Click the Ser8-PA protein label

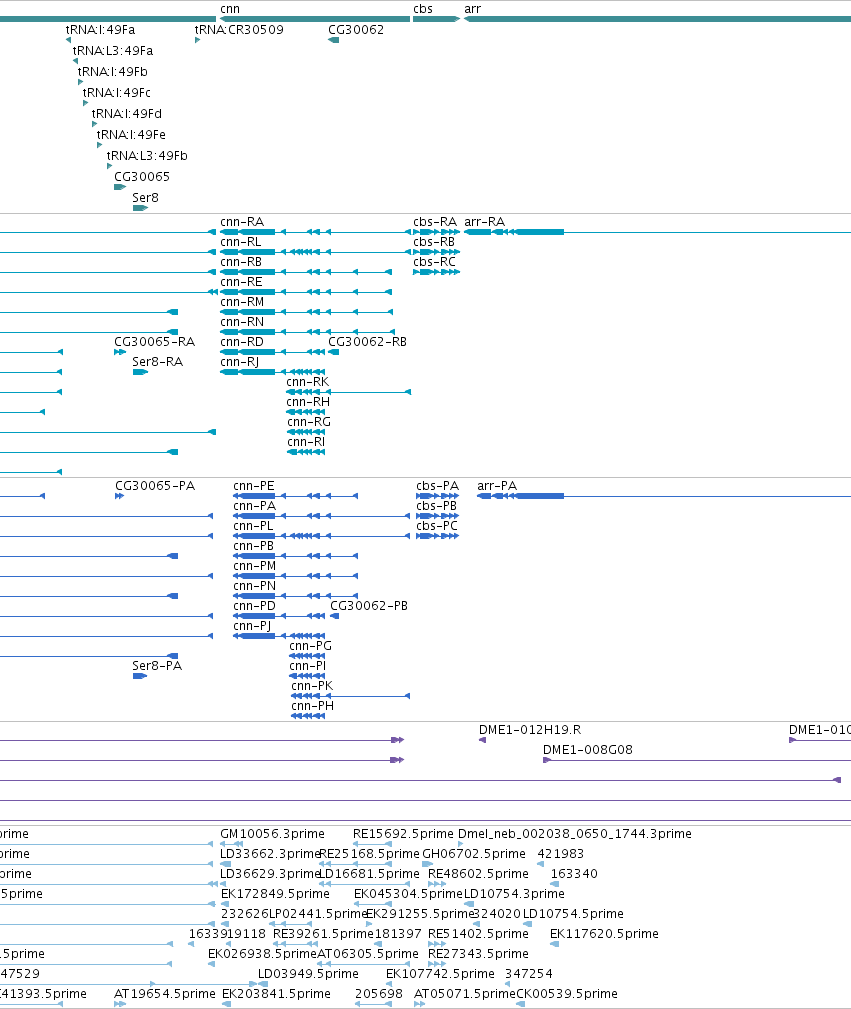(x=157, y=665)
